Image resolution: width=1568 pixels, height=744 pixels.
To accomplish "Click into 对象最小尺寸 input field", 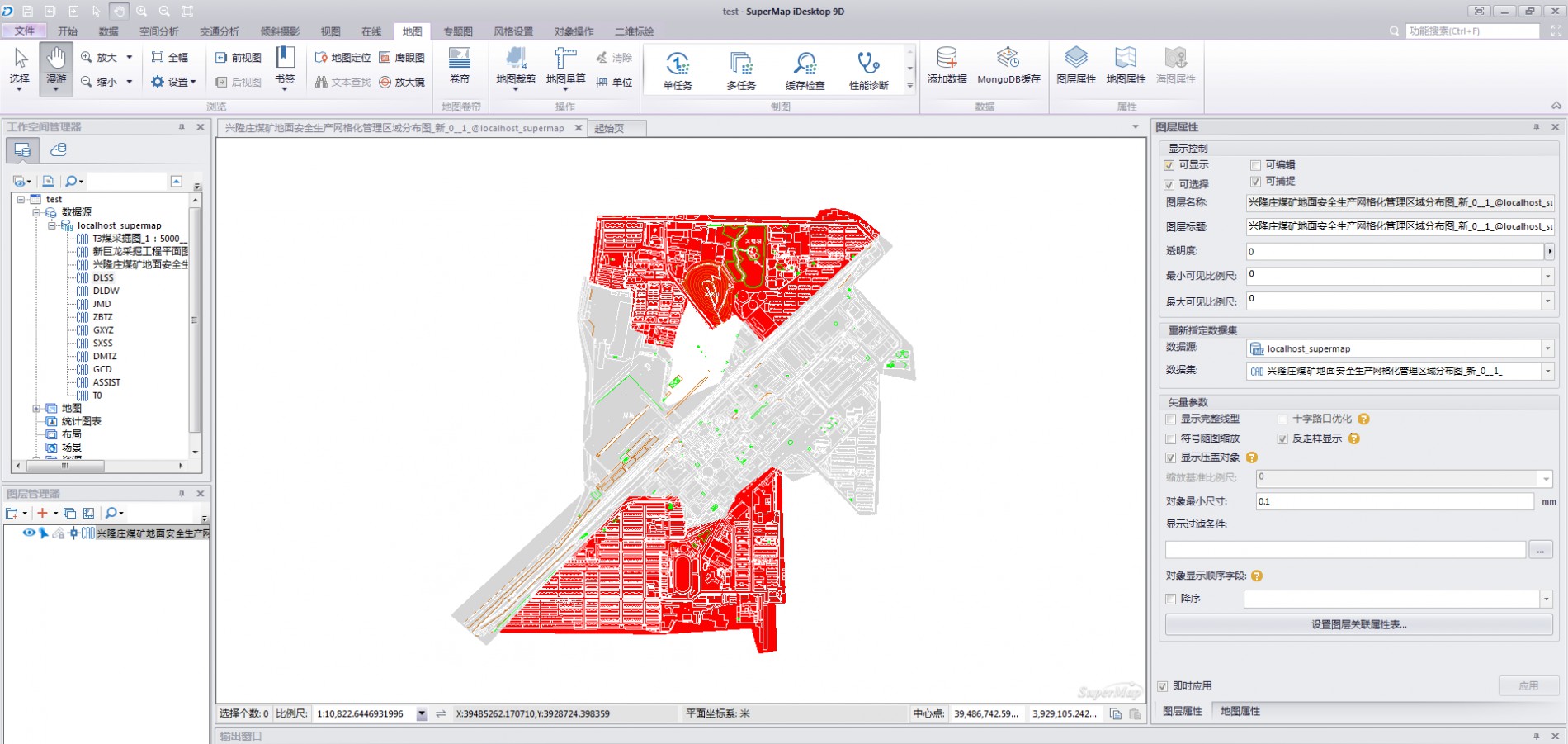I will 1395,501.
